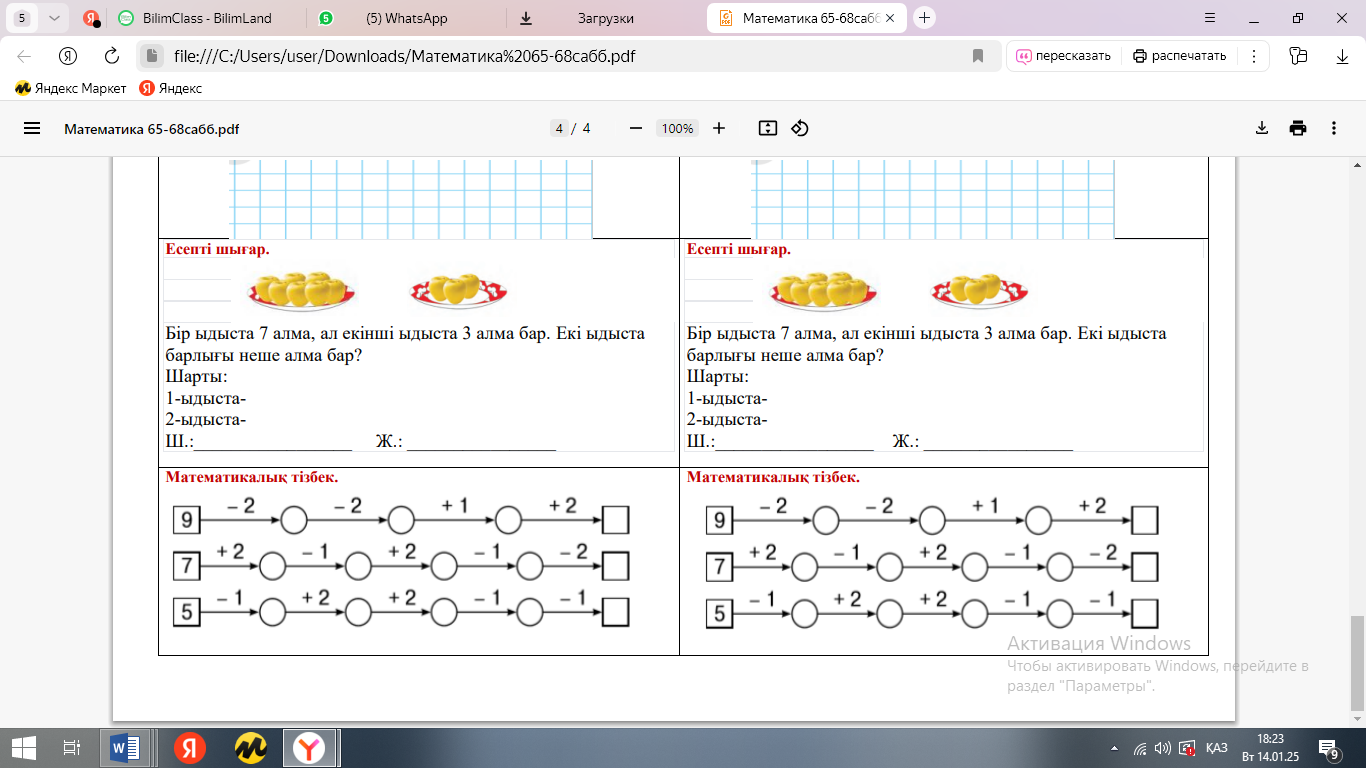1366x768 pixels.
Task: Open more actions in PDF toolbar
Action: (x=1334, y=128)
